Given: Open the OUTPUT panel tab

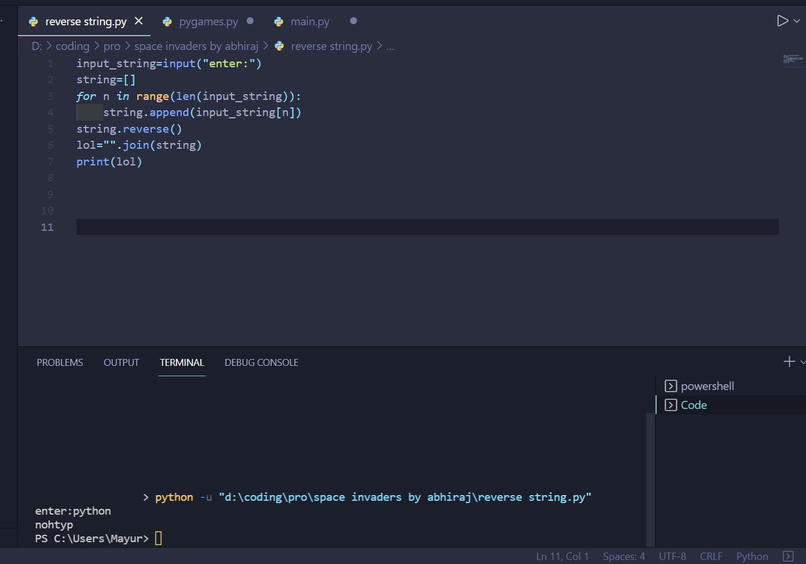Looking at the screenshot, I should click(121, 362).
